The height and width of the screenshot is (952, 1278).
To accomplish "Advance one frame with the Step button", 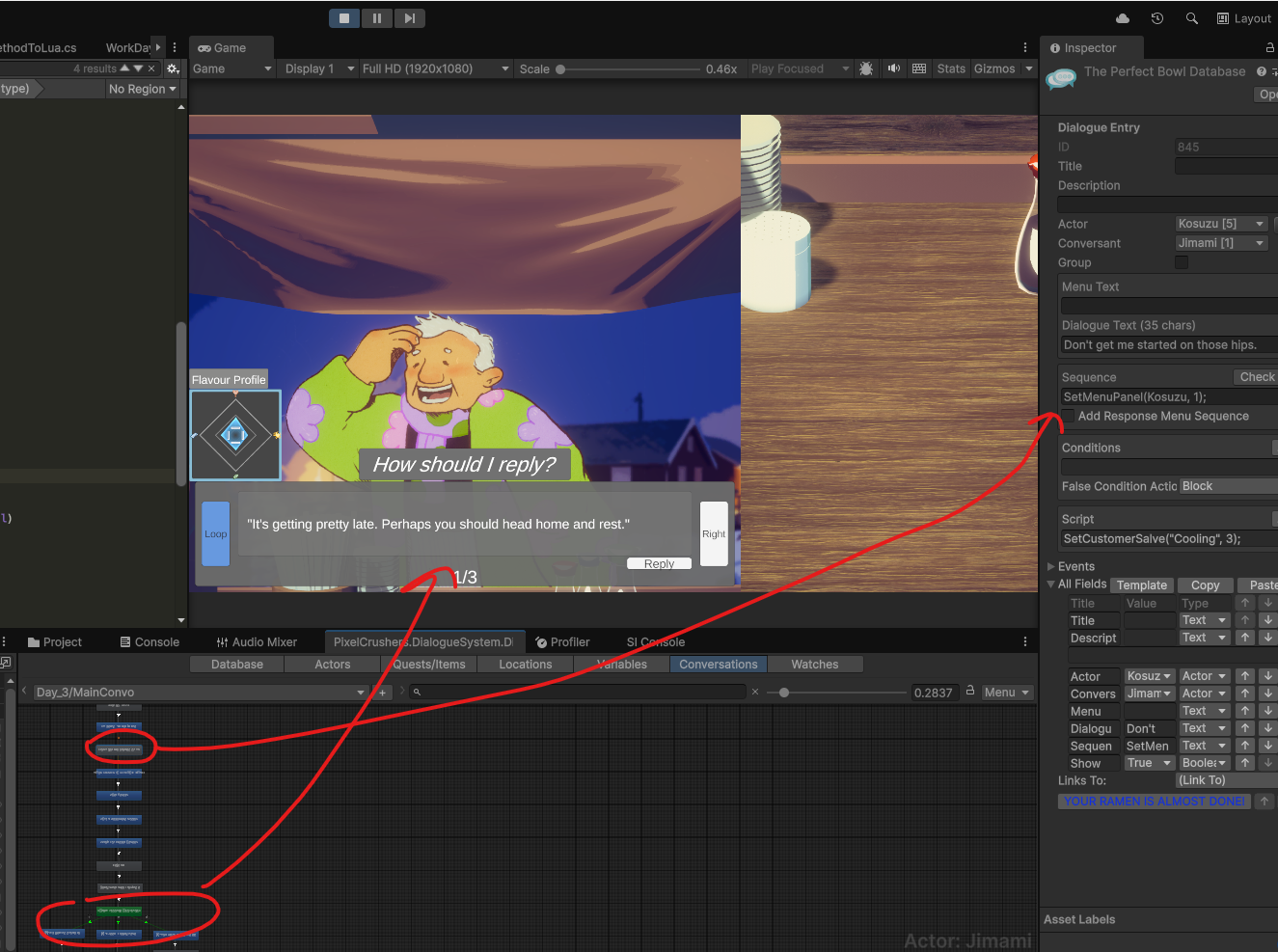I will coord(410,18).
